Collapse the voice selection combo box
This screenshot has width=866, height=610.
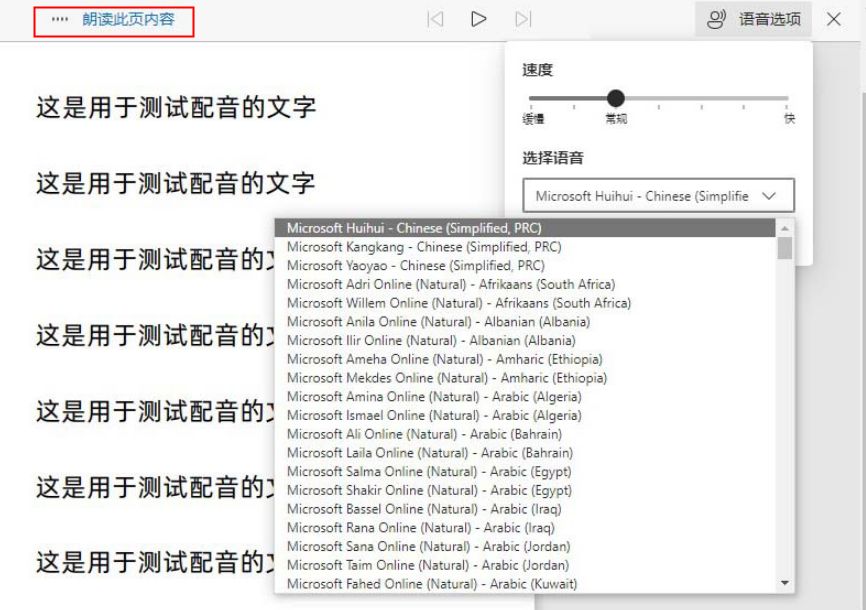pyautogui.click(x=658, y=196)
